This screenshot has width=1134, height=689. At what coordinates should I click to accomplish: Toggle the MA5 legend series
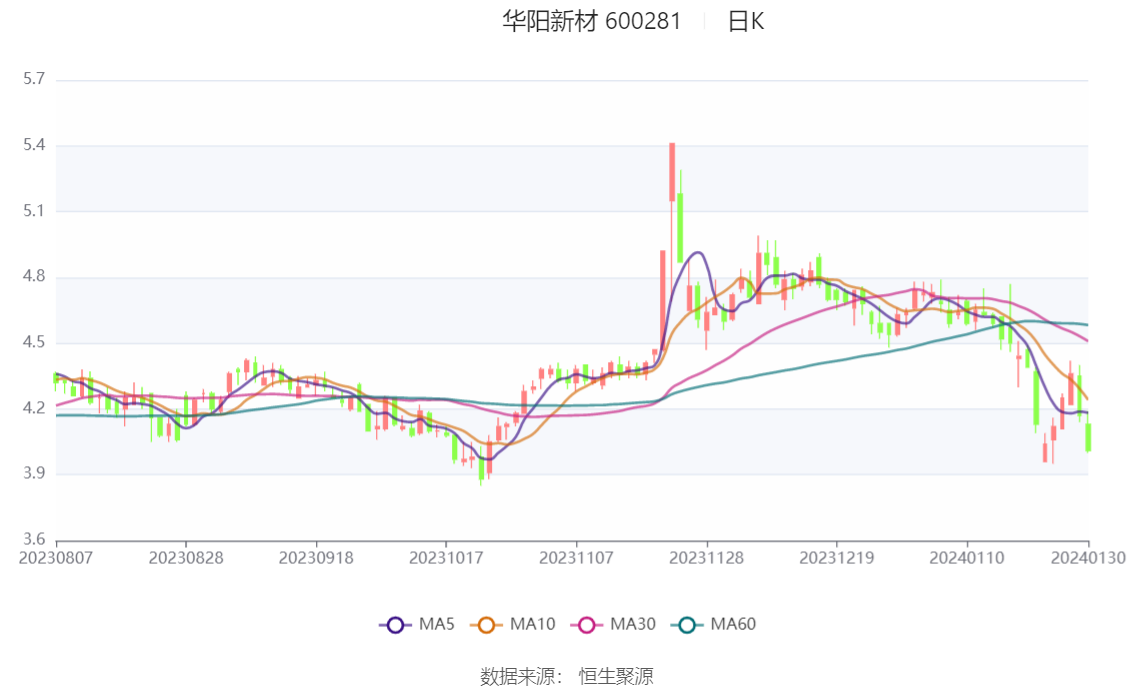417,624
